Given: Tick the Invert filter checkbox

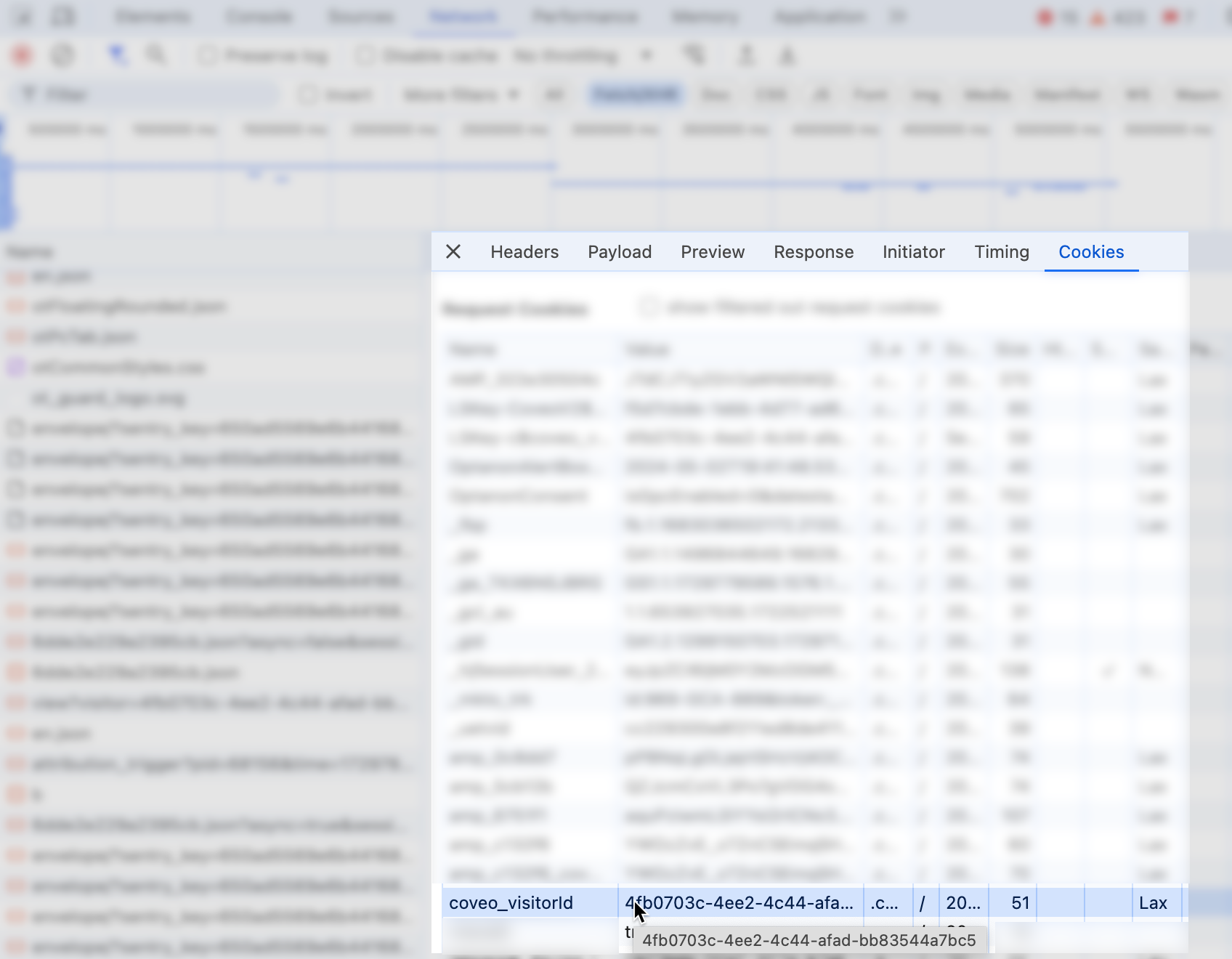Looking at the screenshot, I should tap(309, 94).
